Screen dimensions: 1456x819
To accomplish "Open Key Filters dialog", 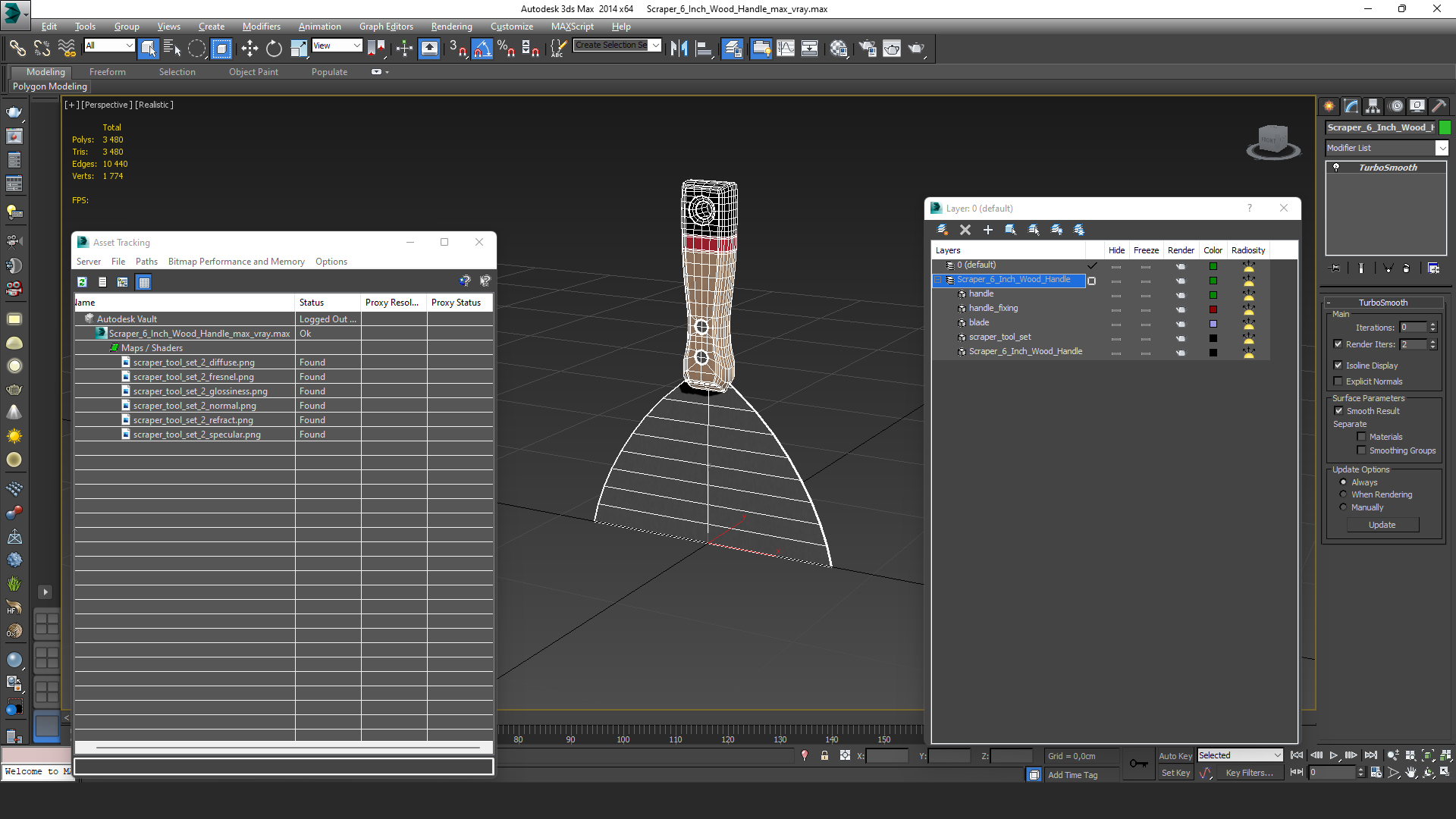I will (x=1250, y=773).
